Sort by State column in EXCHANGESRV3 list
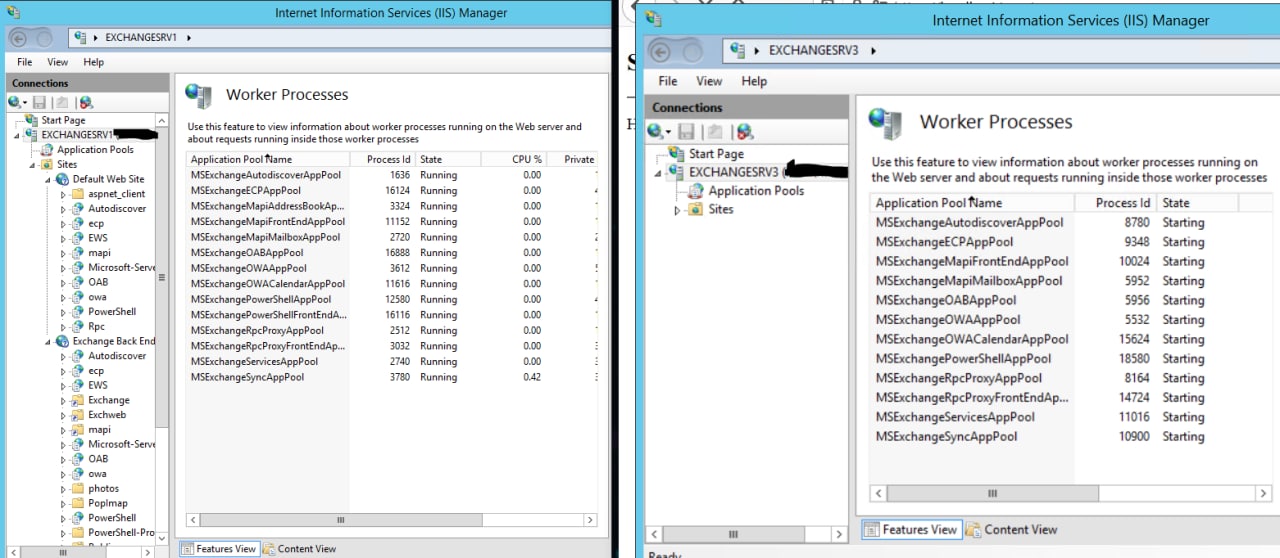 (1197, 203)
